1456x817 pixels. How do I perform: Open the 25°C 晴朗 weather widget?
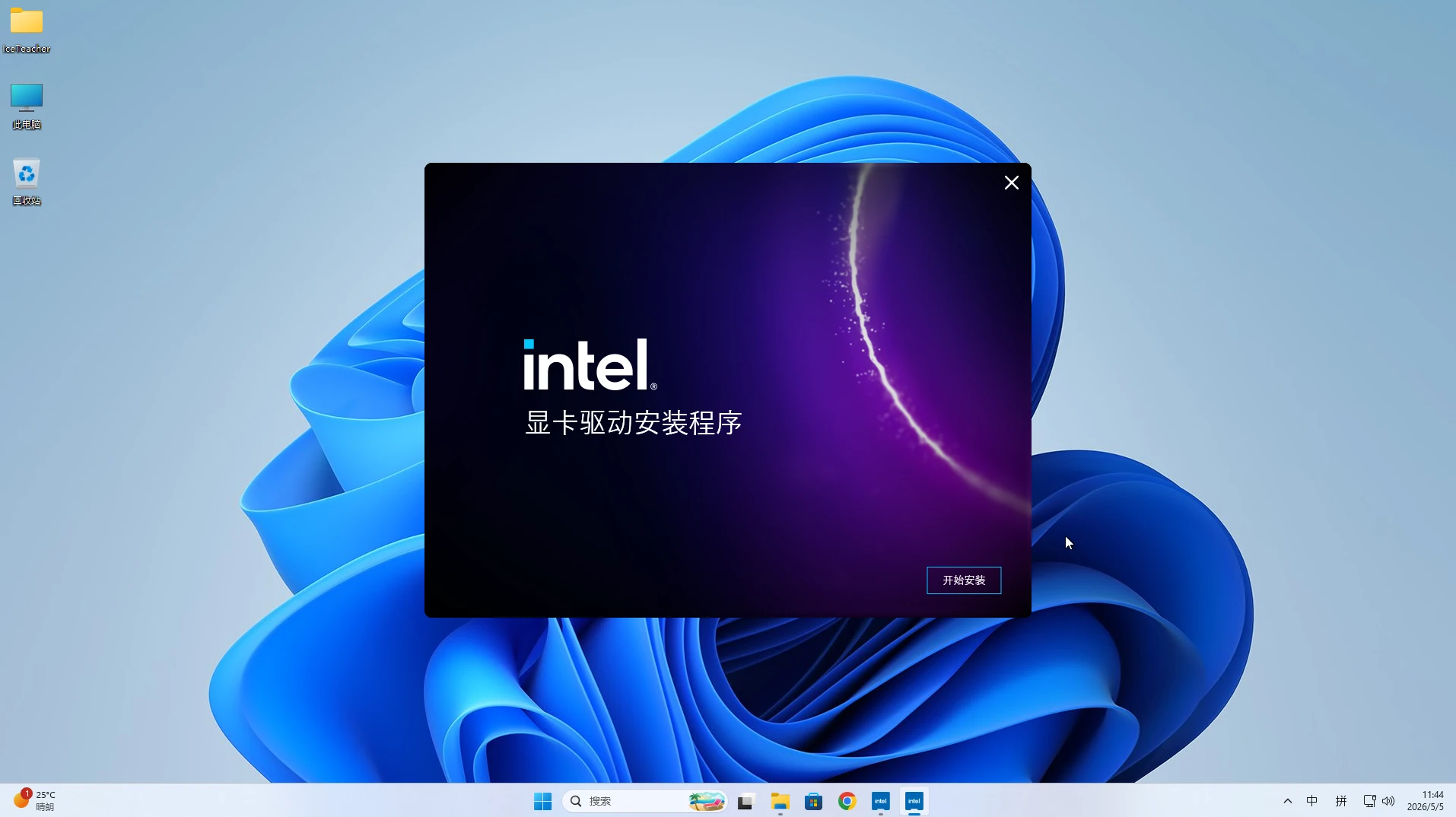click(x=35, y=800)
